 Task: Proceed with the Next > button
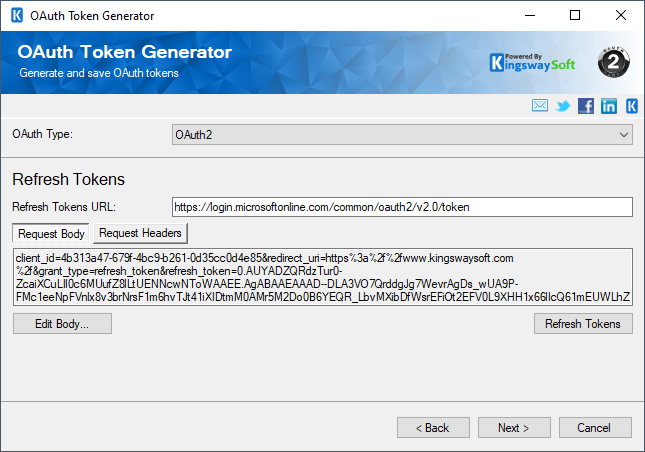coord(514,428)
